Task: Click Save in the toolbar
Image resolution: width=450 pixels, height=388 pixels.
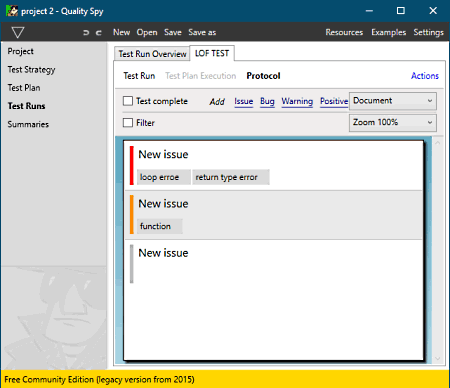Action: 173,32
